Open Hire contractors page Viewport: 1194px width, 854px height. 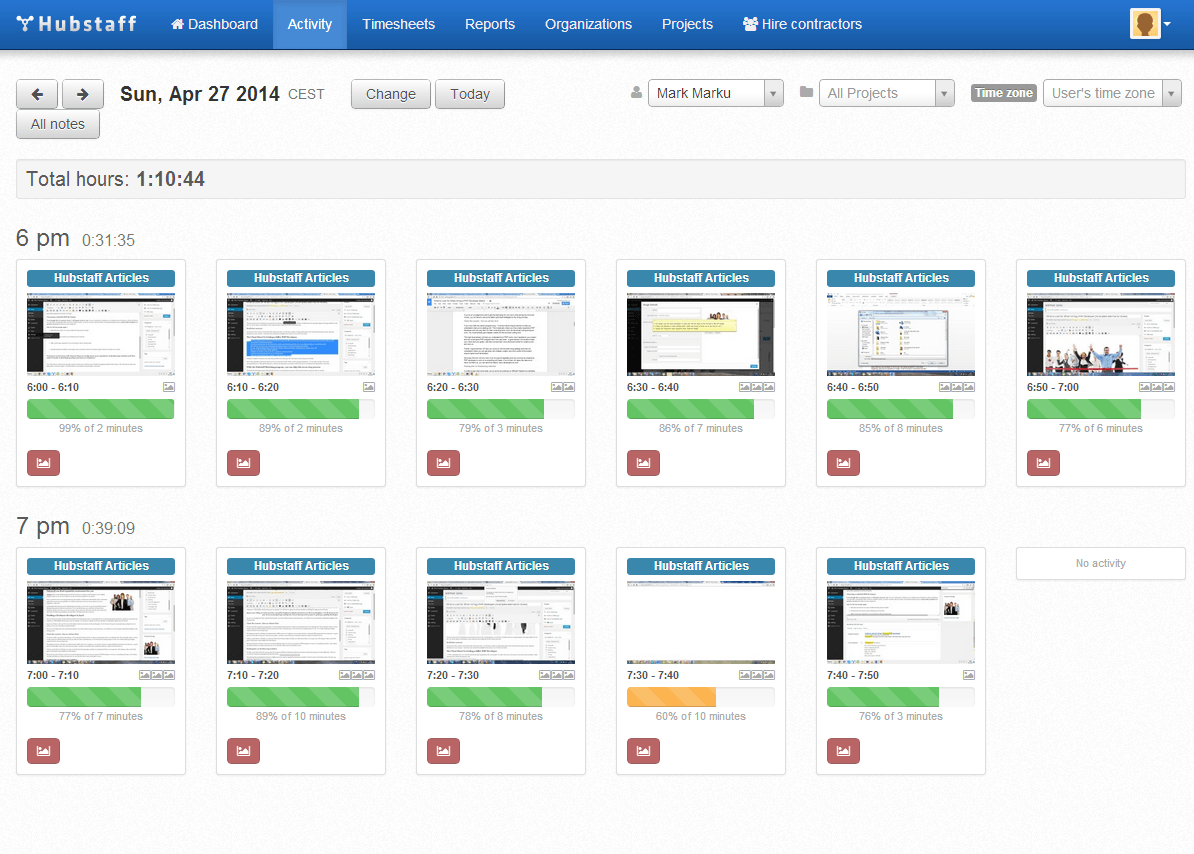tap(802, 24)
